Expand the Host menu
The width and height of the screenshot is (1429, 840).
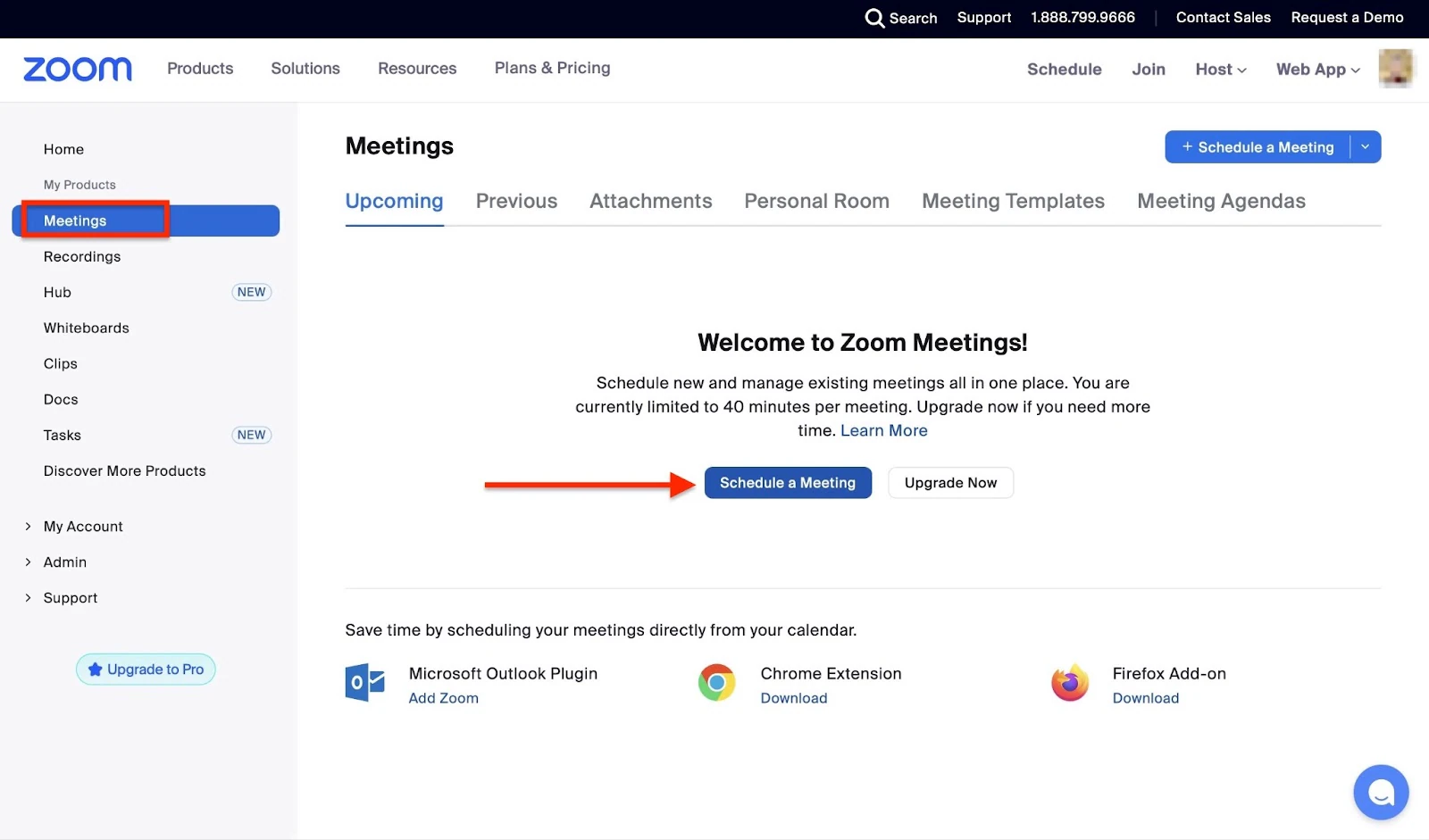1221,70
